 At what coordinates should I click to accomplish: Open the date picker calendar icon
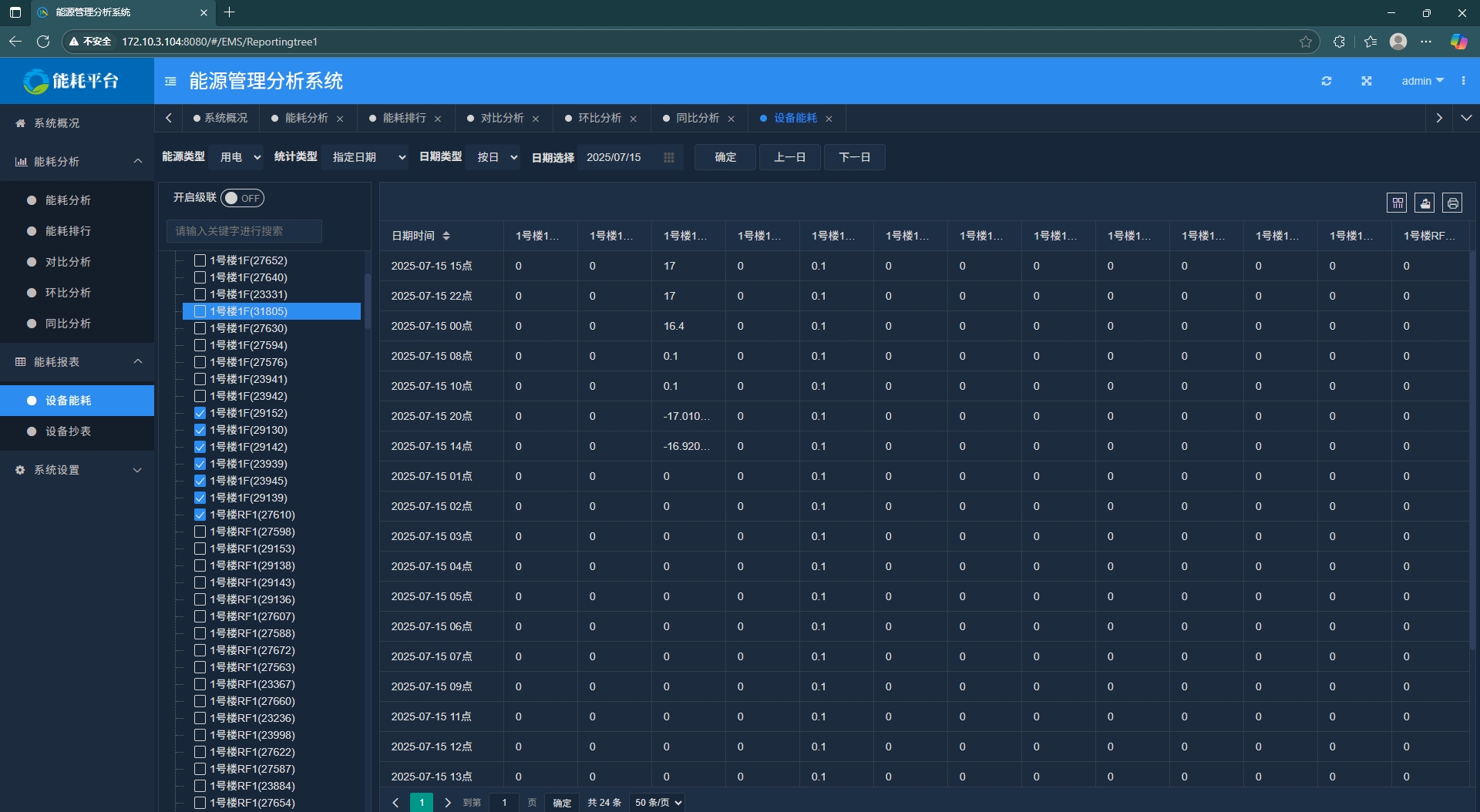(668, 157)
